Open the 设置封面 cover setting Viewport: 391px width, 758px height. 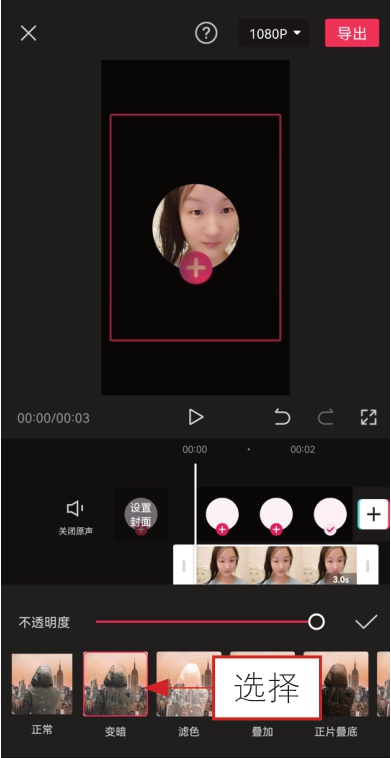[x=141, y=514]
